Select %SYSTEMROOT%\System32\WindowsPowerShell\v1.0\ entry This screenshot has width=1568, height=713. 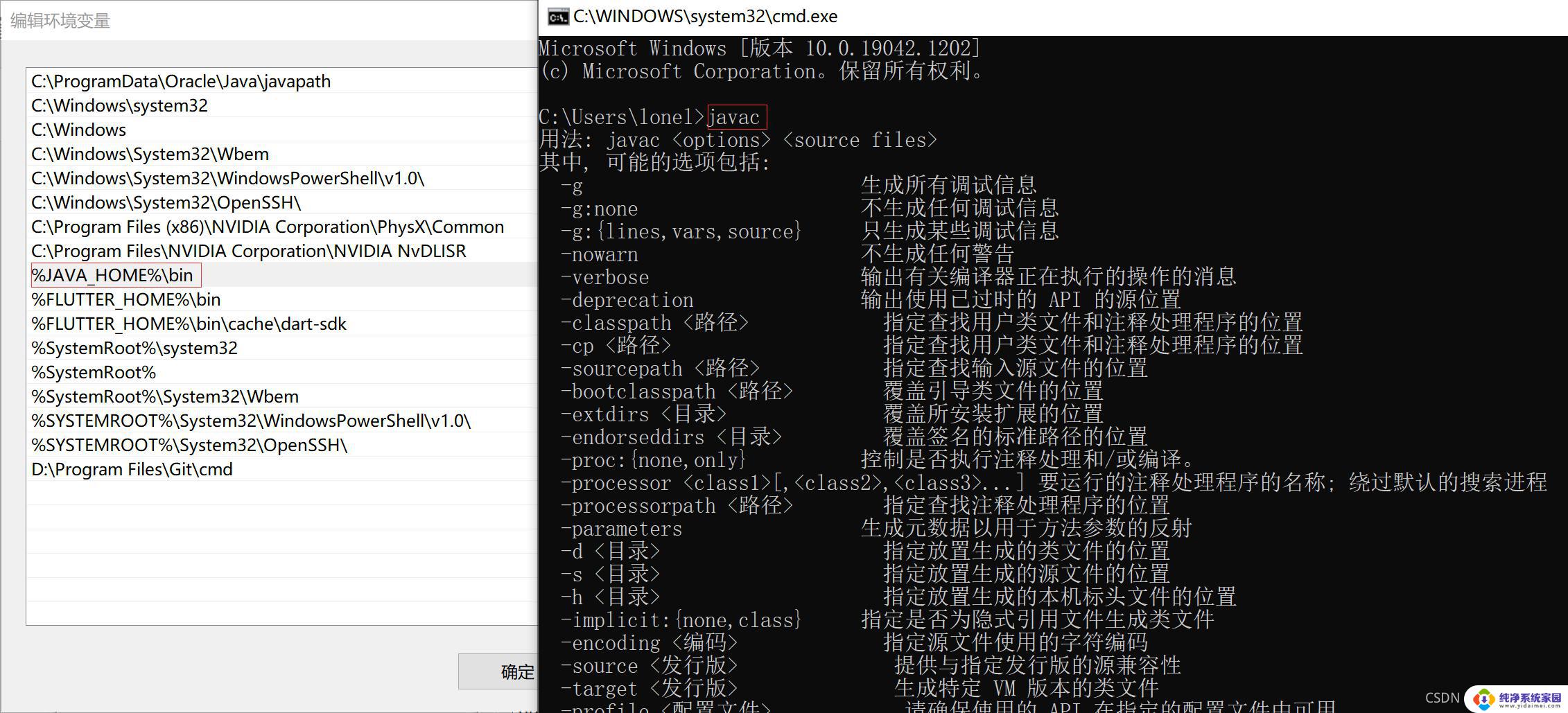point(281,421)
